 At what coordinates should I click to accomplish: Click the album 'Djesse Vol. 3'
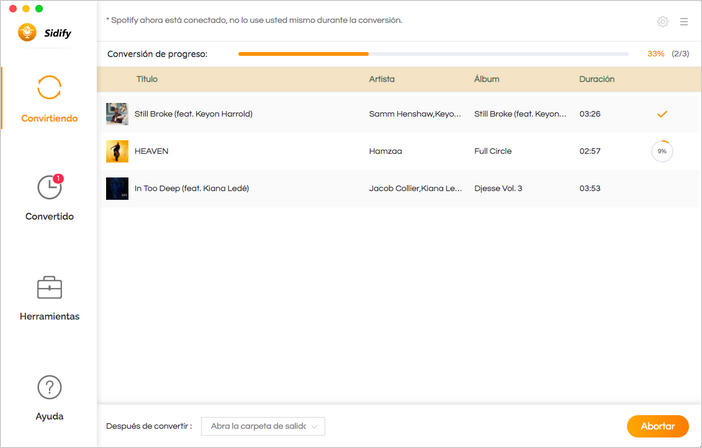(x=498, y=188)
